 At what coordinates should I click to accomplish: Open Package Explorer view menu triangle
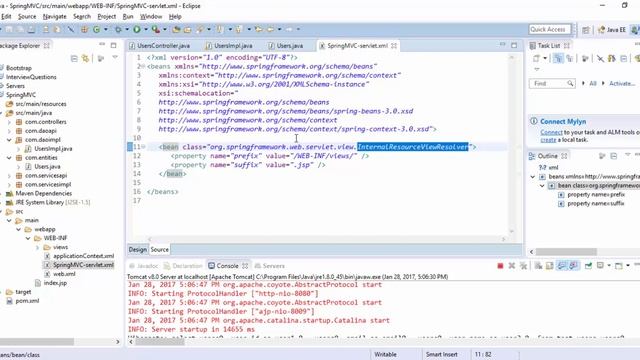(x=115, y=58)
